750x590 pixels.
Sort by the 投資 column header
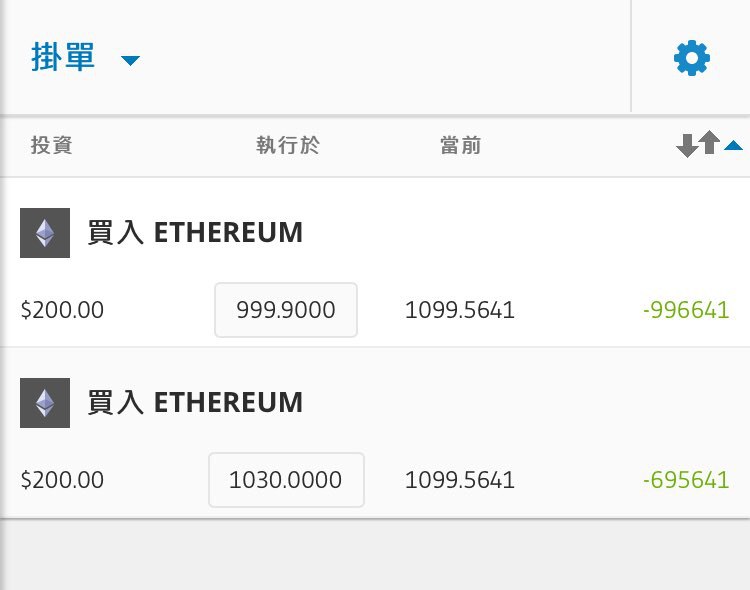coord(52,146)
